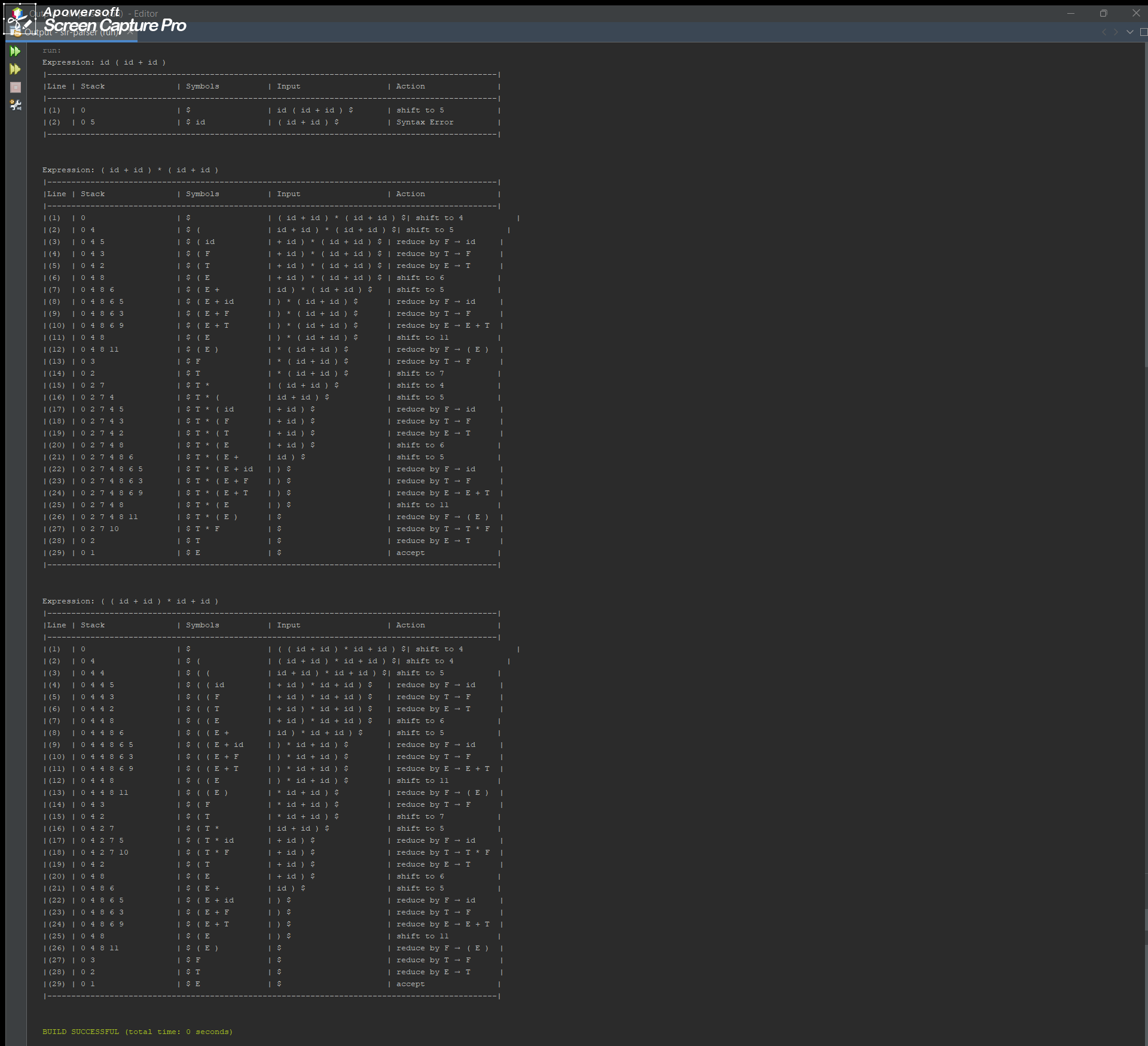Image resolution: width=1148 pixels, height=1046 pixels.
Task: Click the Syntax Error action text
Action: [x=425, y=123]
